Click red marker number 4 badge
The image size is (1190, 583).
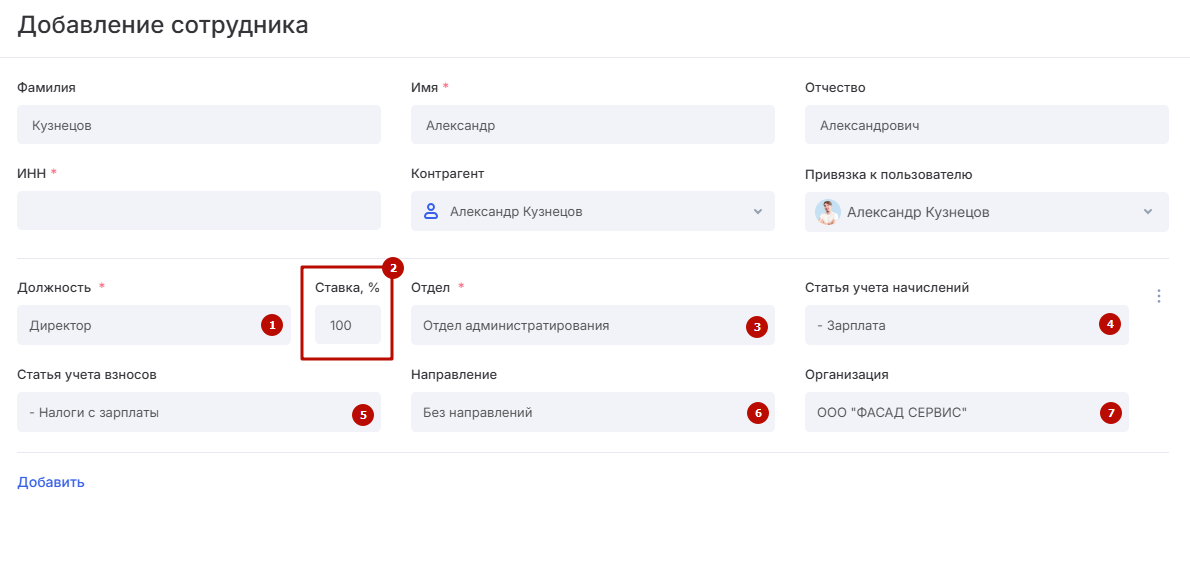(1108, 324)
